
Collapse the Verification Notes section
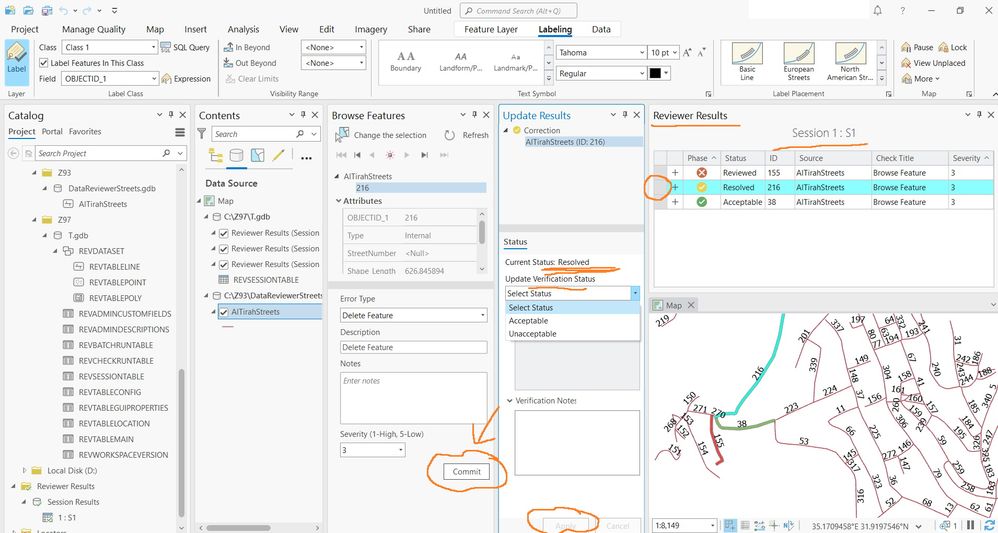[x=509, y=401]
